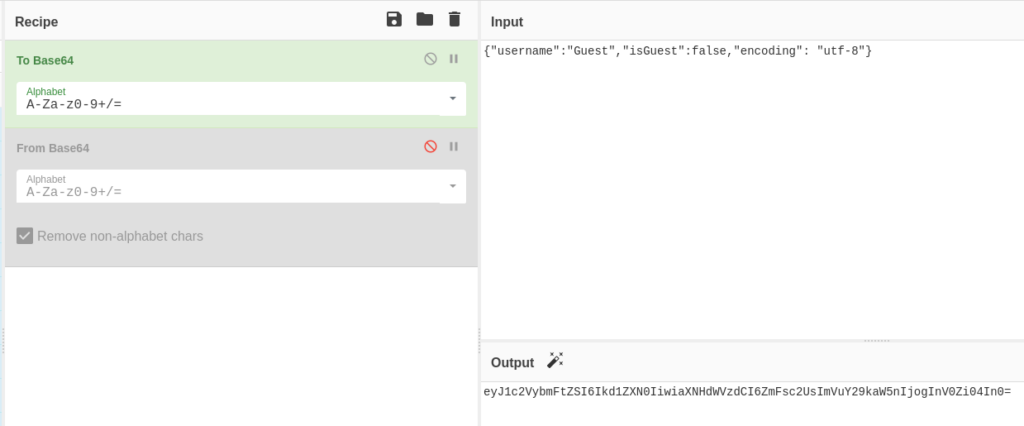This screenshot has width=1024, height=426.
Task: Click the Base64 encoded output text
Action: click(x=746, y=392)
